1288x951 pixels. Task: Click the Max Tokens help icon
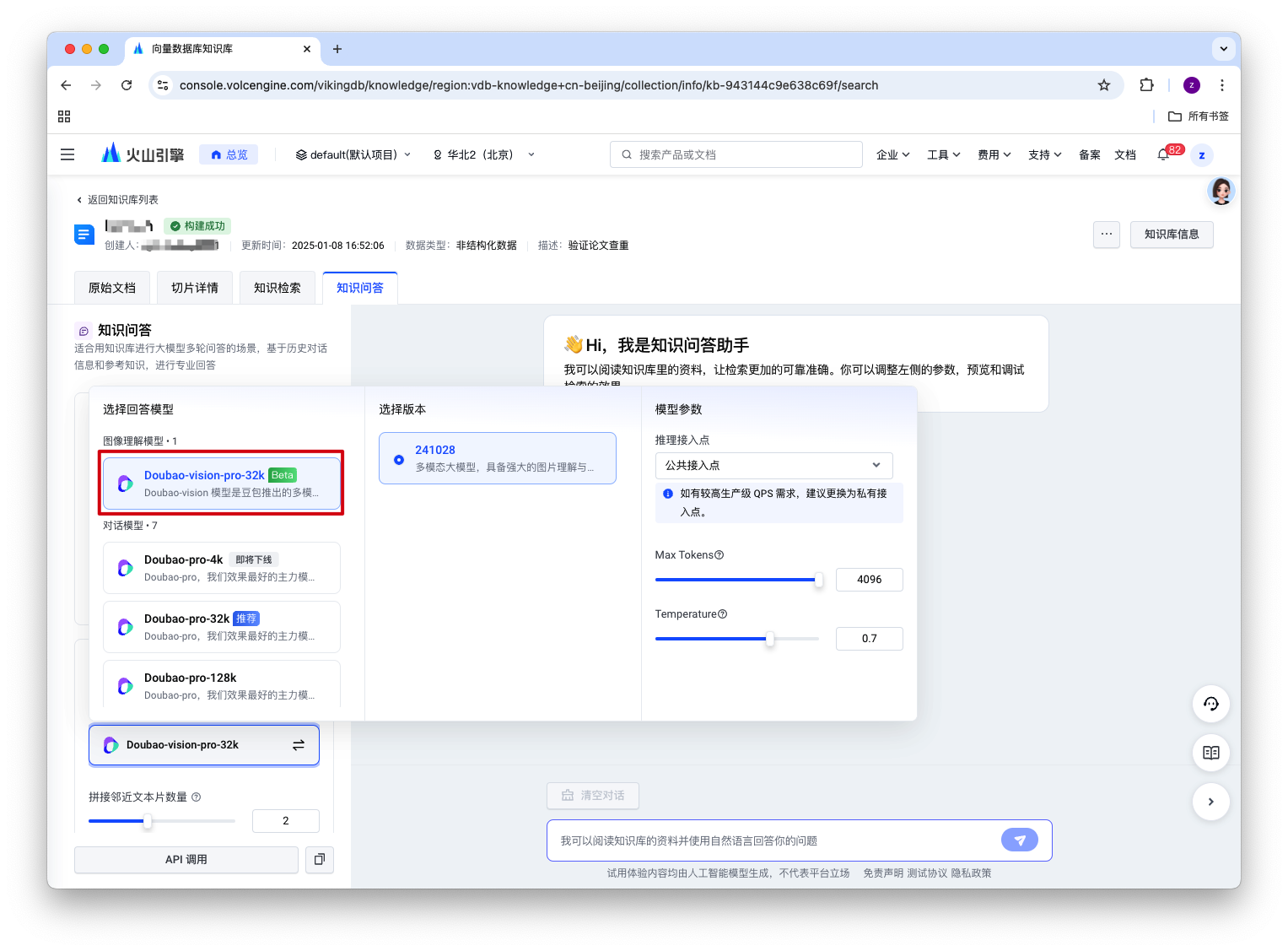point(719,555)
